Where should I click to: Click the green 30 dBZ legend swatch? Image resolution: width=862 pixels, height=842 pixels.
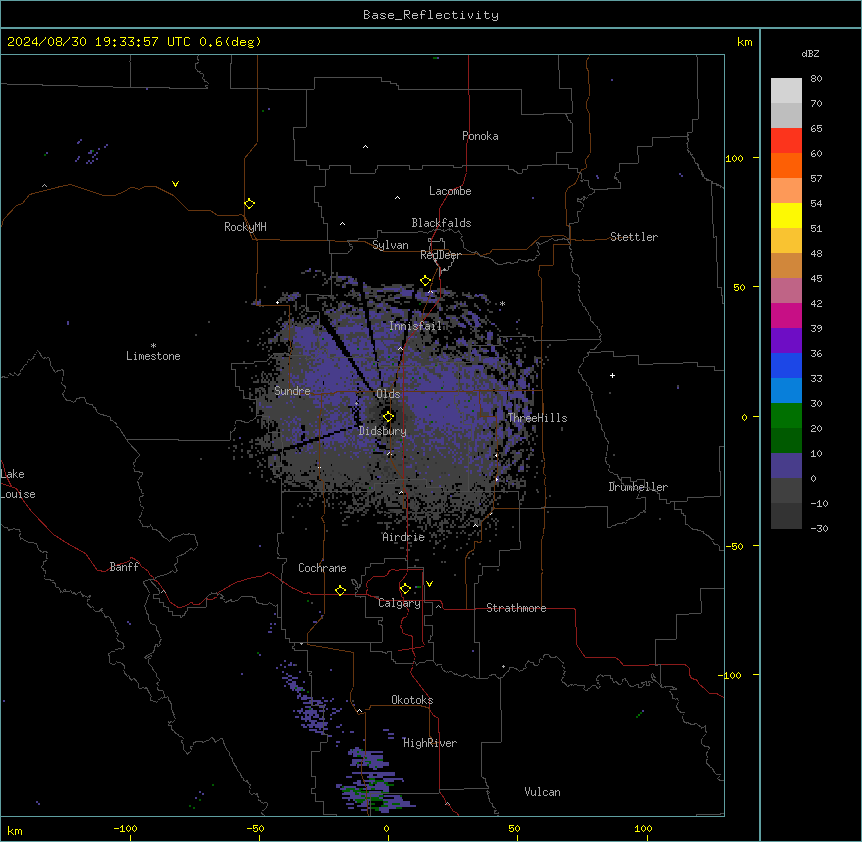click(x=786, y=416)
